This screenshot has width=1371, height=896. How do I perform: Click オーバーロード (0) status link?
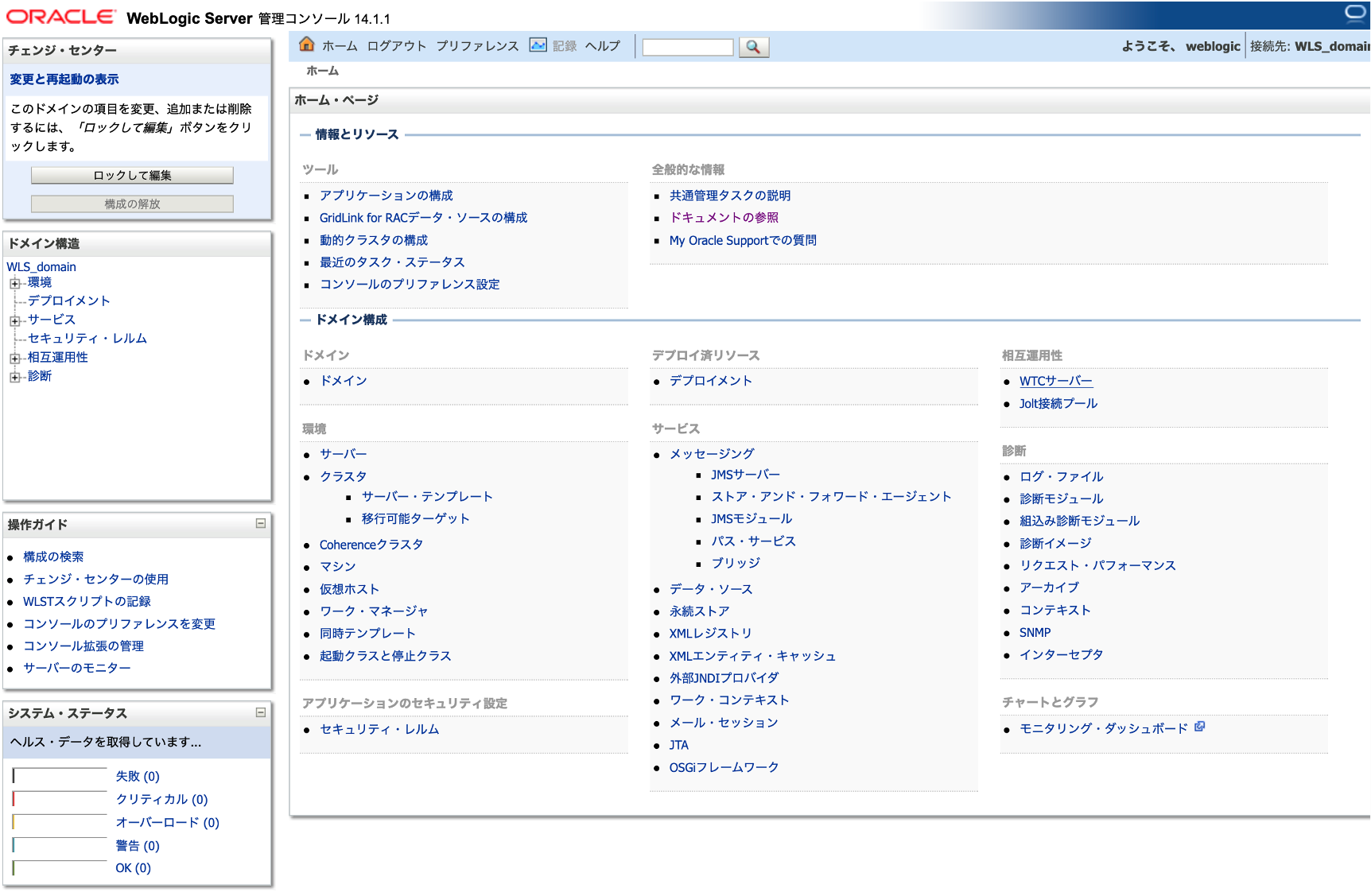[x=167, y=822]
